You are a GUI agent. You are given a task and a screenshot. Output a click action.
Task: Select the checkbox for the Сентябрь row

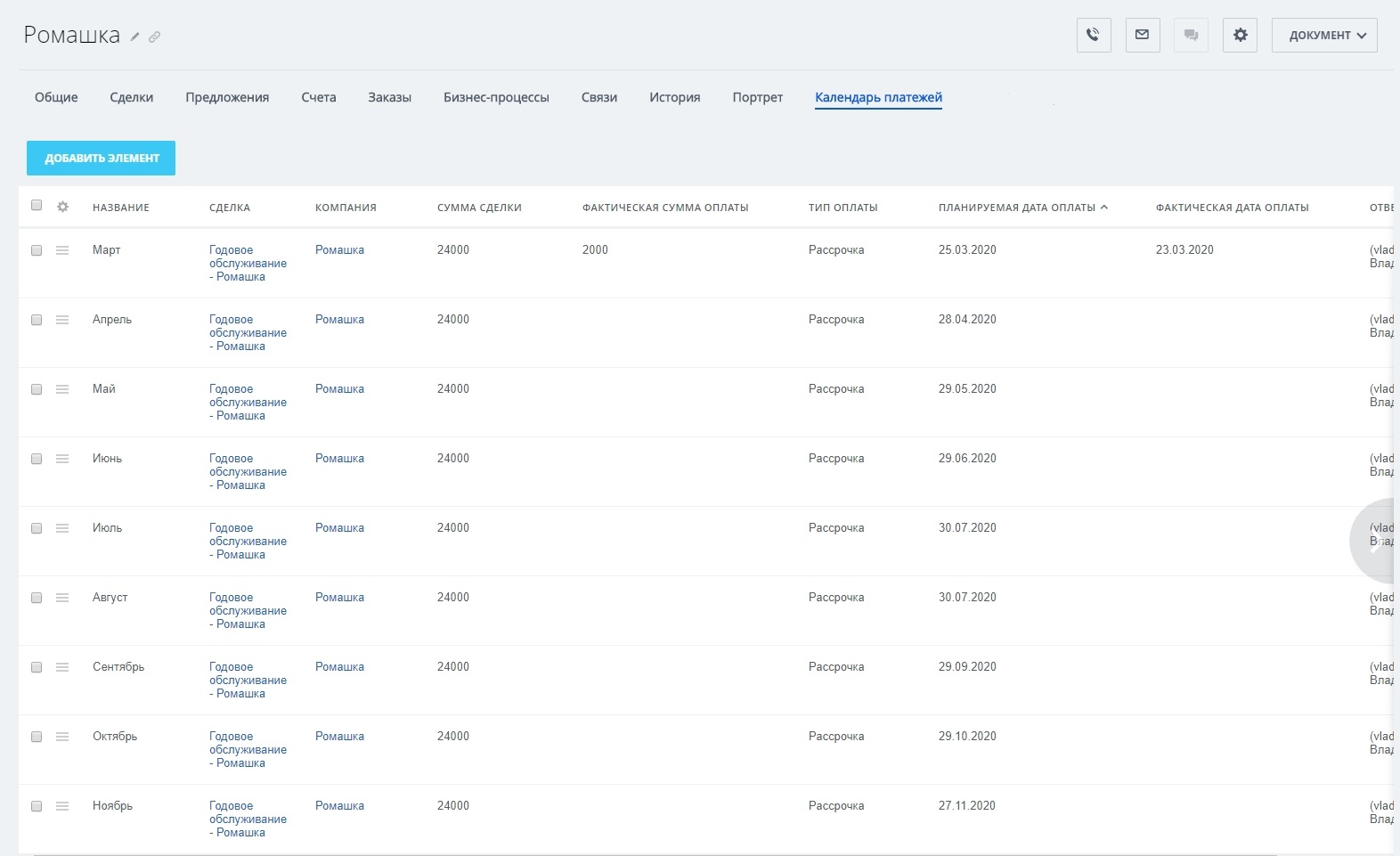pos(37,667)
